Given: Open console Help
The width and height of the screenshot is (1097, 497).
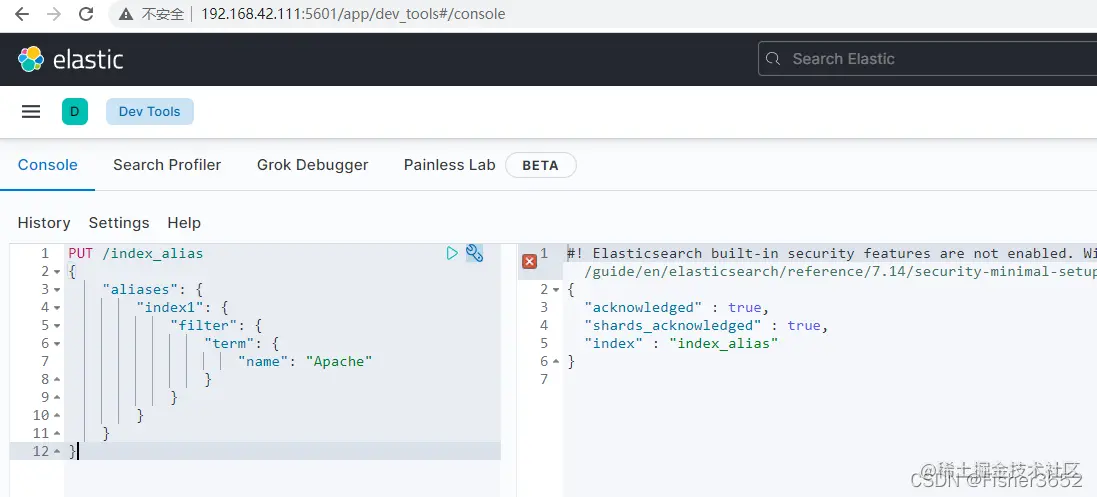Looking at the screenshot, I should tap(184, 223).
